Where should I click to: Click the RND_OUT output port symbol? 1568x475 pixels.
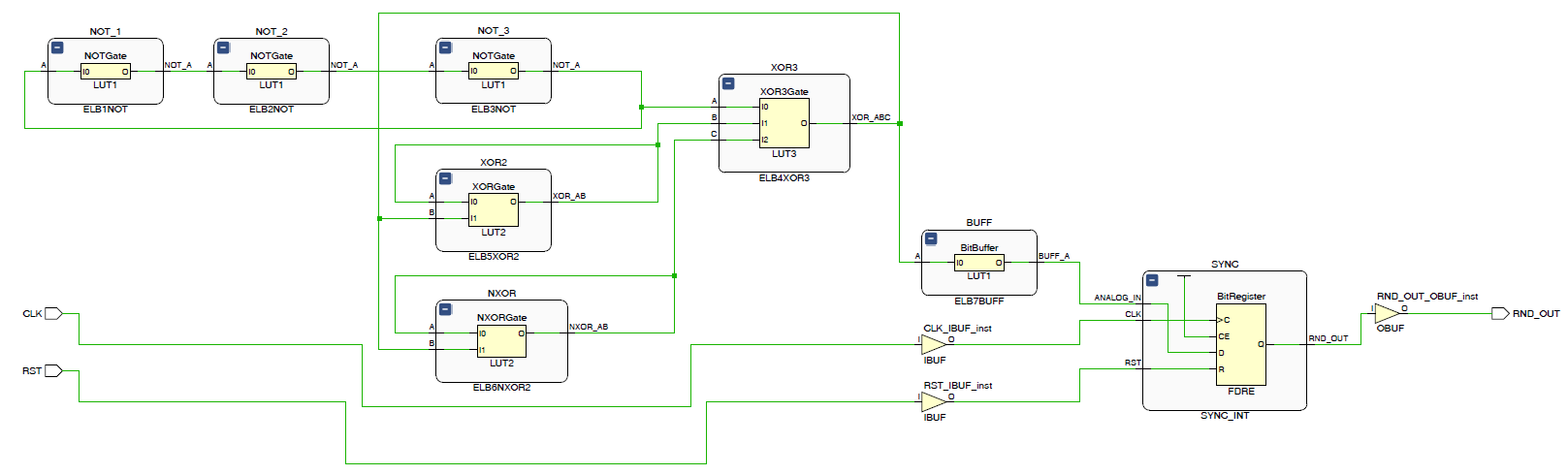tap(1500, 313)
